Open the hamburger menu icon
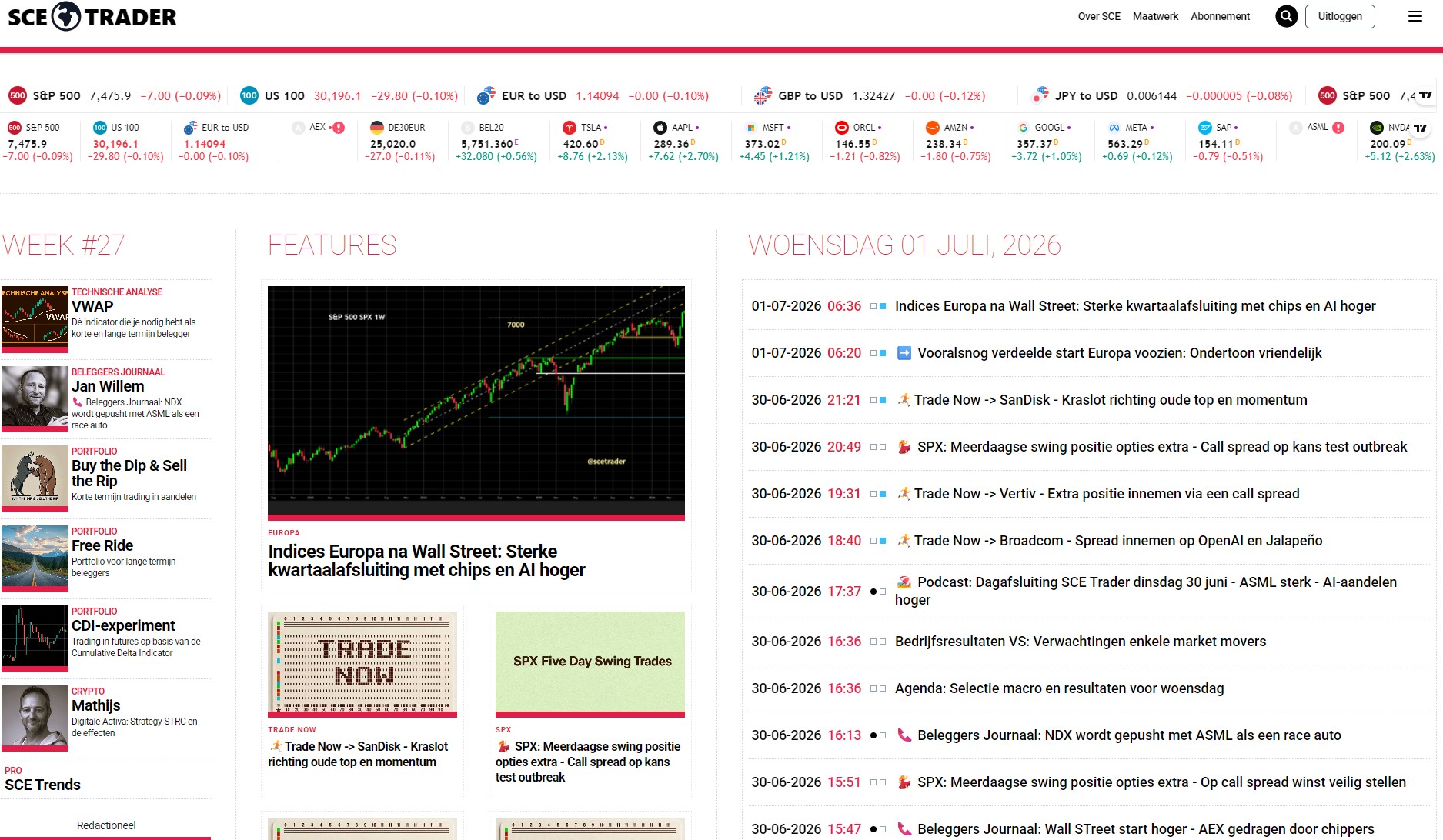The height and width of the screenshot is (840, 1443). click(x=1415, y=16)
